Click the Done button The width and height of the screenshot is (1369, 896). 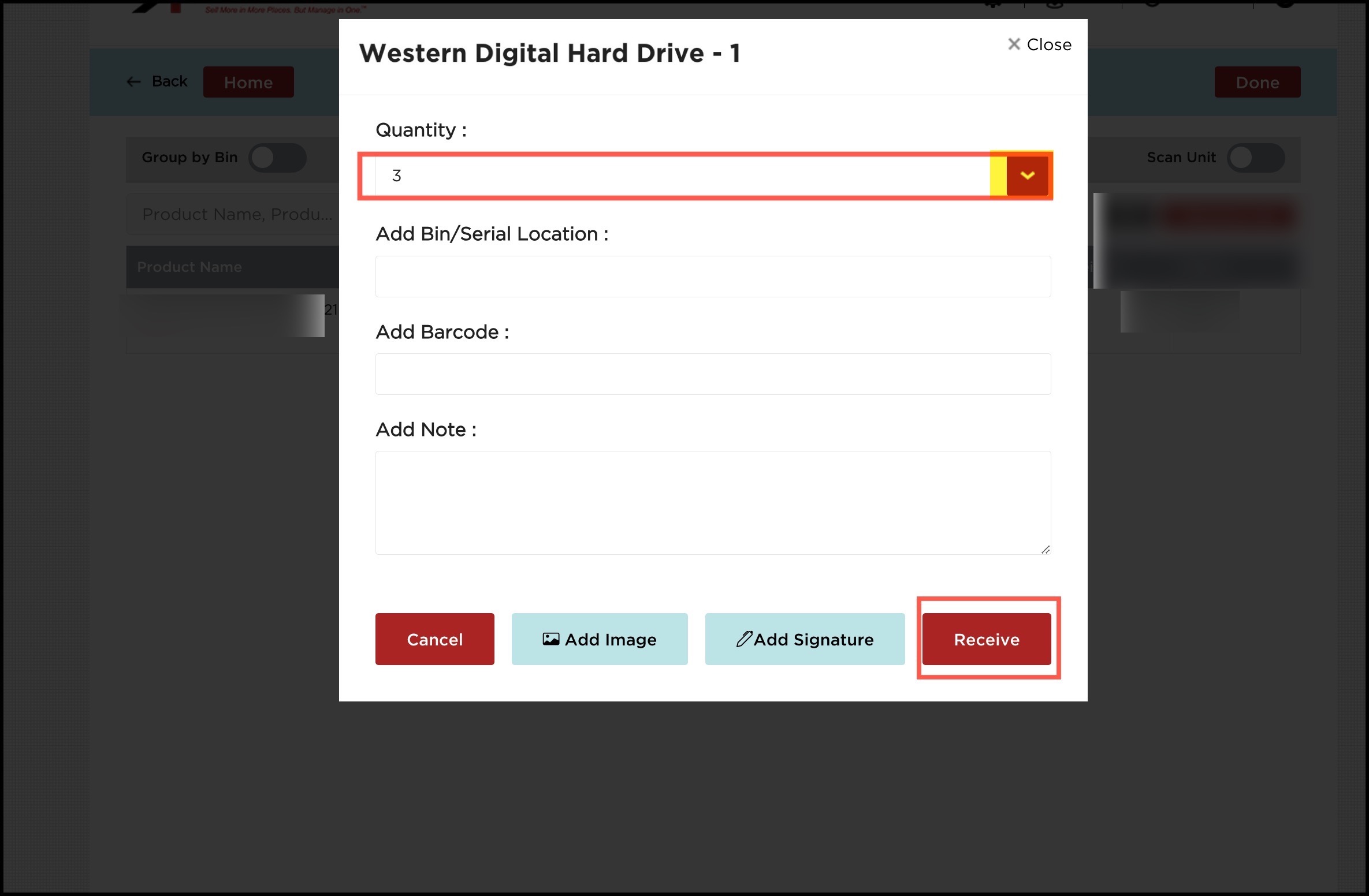pyautogui.click(x=1257, y=82)
